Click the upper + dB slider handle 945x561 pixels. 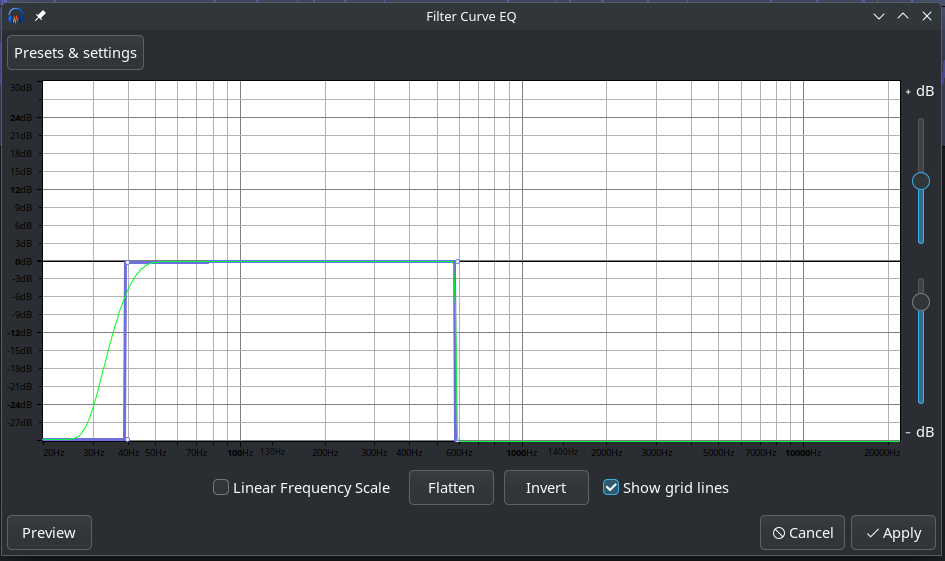pos(921,181)
